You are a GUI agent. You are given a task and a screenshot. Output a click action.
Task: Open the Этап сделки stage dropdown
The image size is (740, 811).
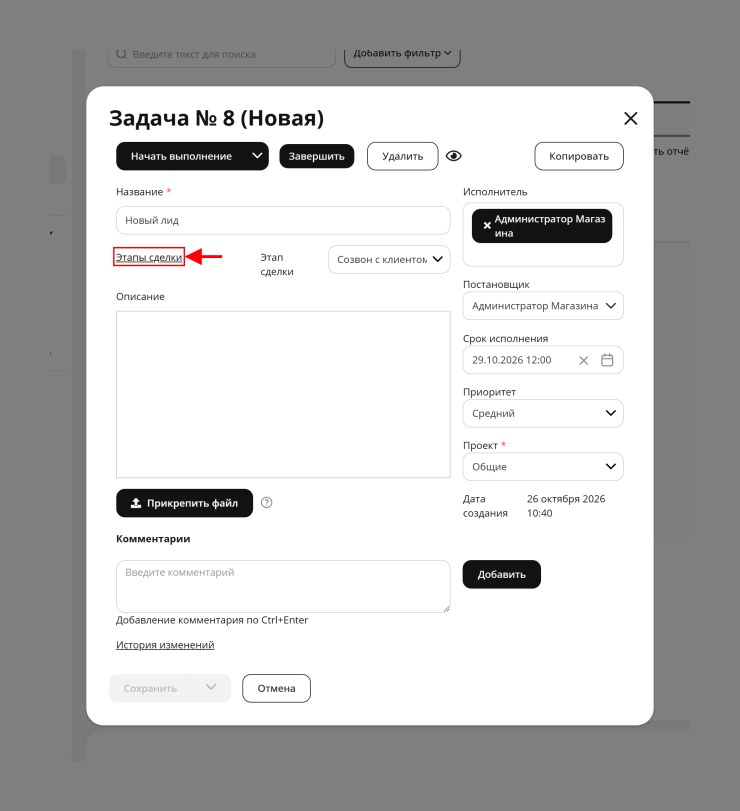389,259
